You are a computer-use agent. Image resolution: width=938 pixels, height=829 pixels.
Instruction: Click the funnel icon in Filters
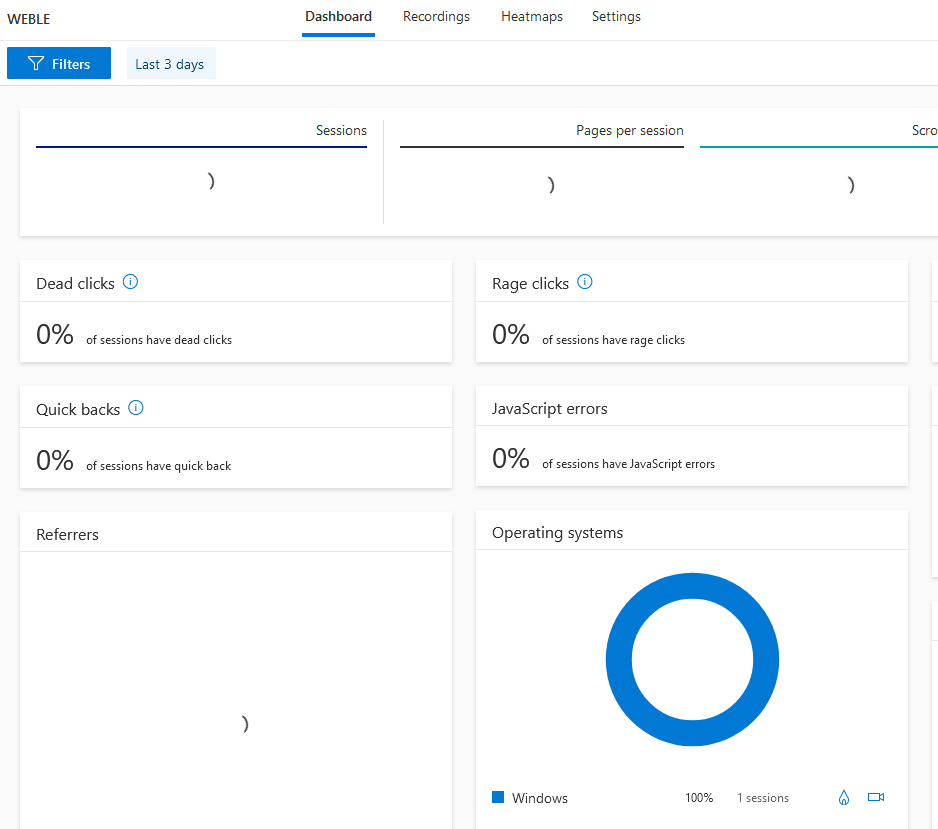36,63
